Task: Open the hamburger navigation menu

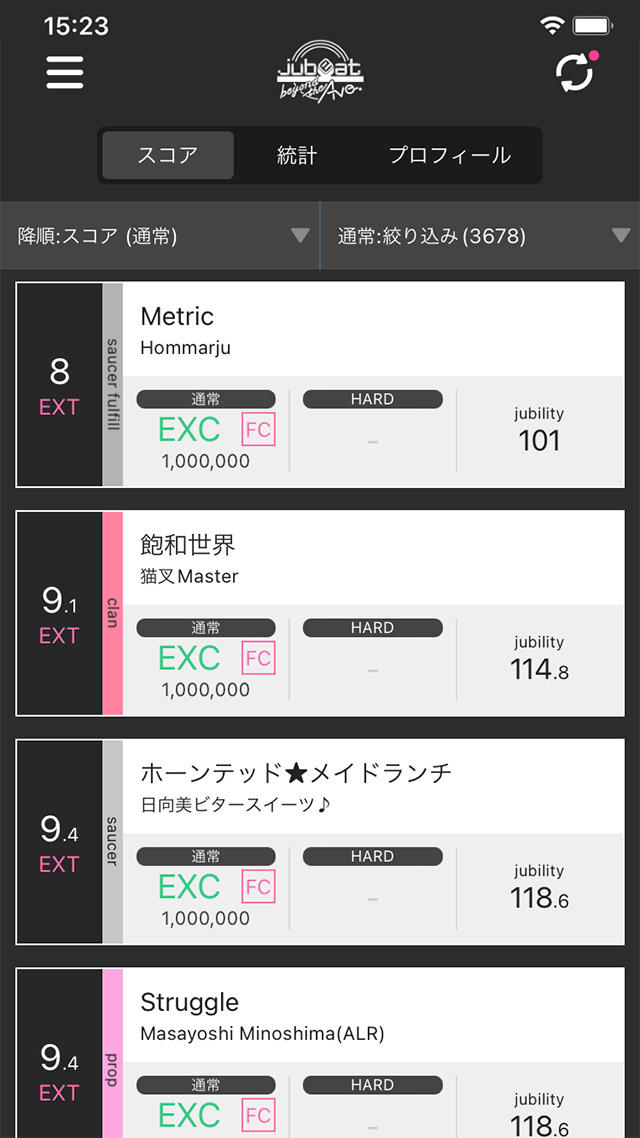Action: tap(64, 73)
